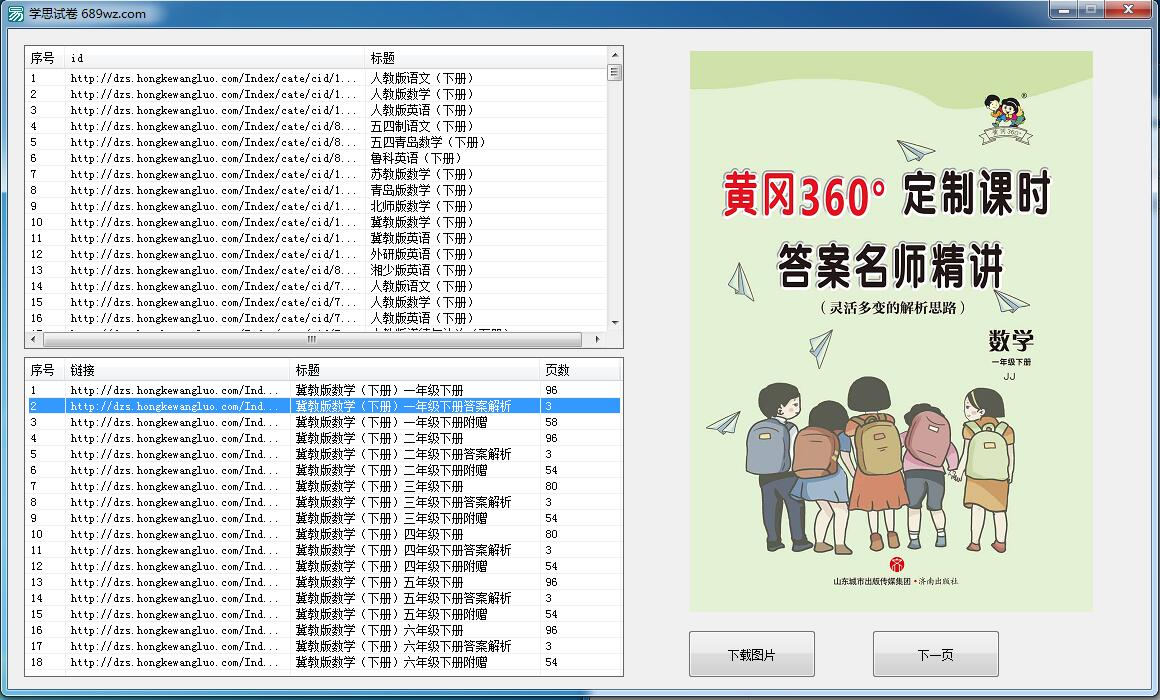Click the 页数 column header
The width and height of the screenshot is (1160, 700).
[x=579, y=370]
